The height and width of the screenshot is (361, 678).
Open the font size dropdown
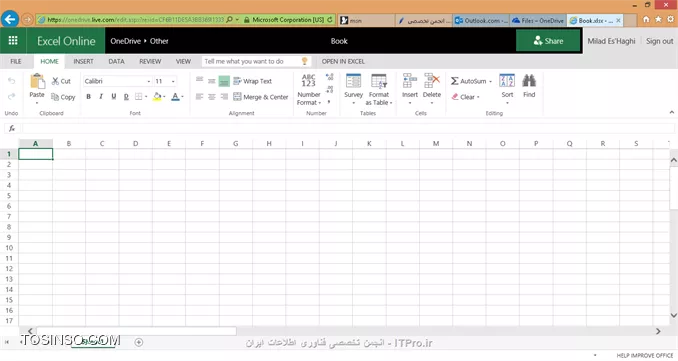pyautogui.click(x=173, y=81)
